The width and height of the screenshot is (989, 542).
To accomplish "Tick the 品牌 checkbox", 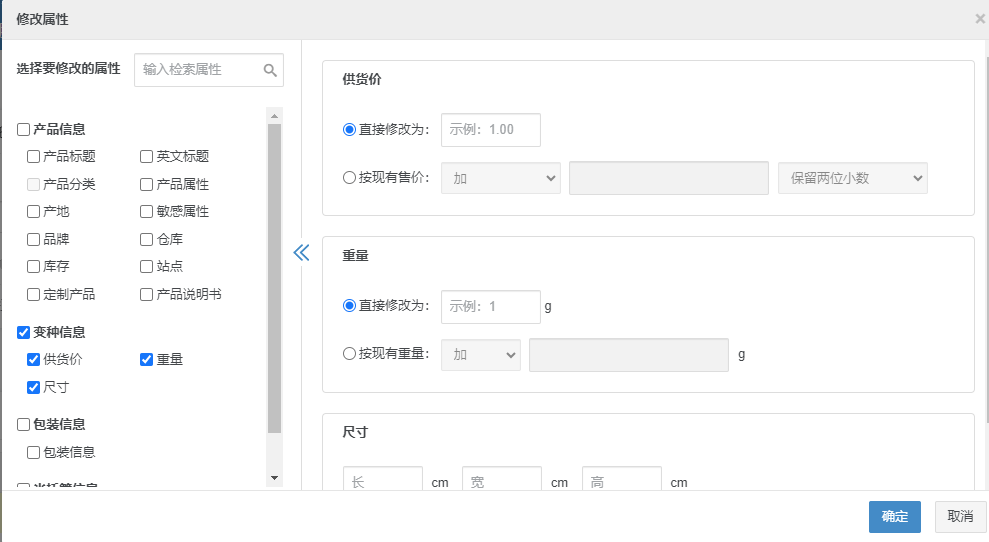I will click(x=34, y=240).
